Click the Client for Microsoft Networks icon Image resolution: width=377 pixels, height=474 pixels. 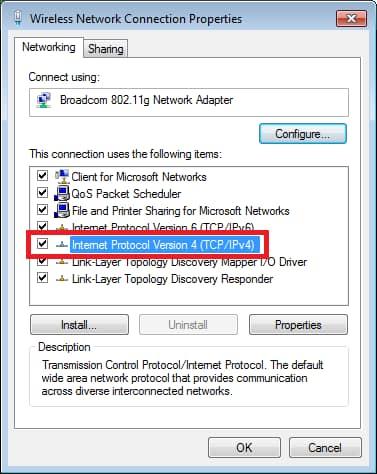point(62,176)
